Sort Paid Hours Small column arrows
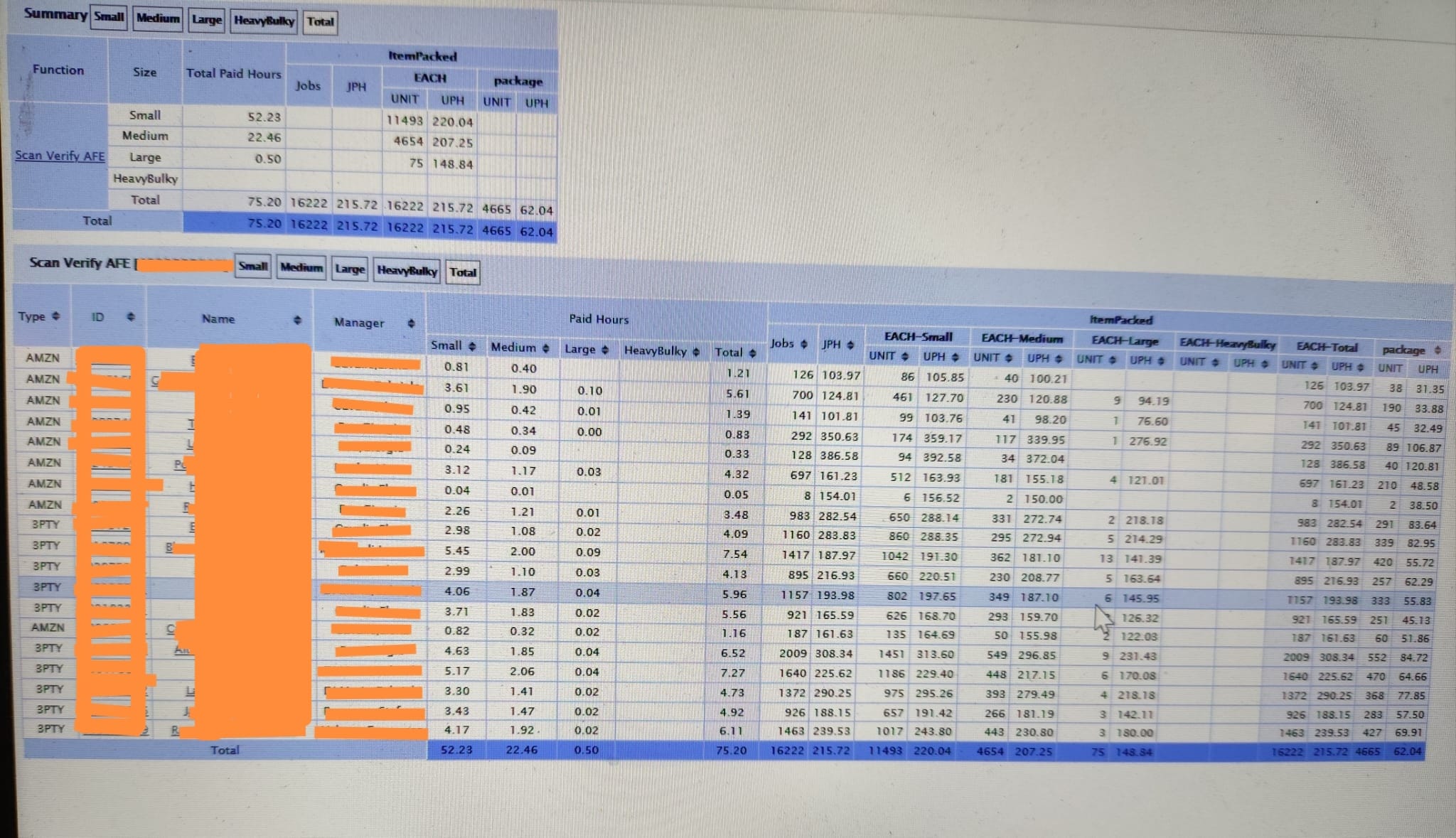Image resolution: width=1456 pixels, height=838 pixels. tap(472, 346)
